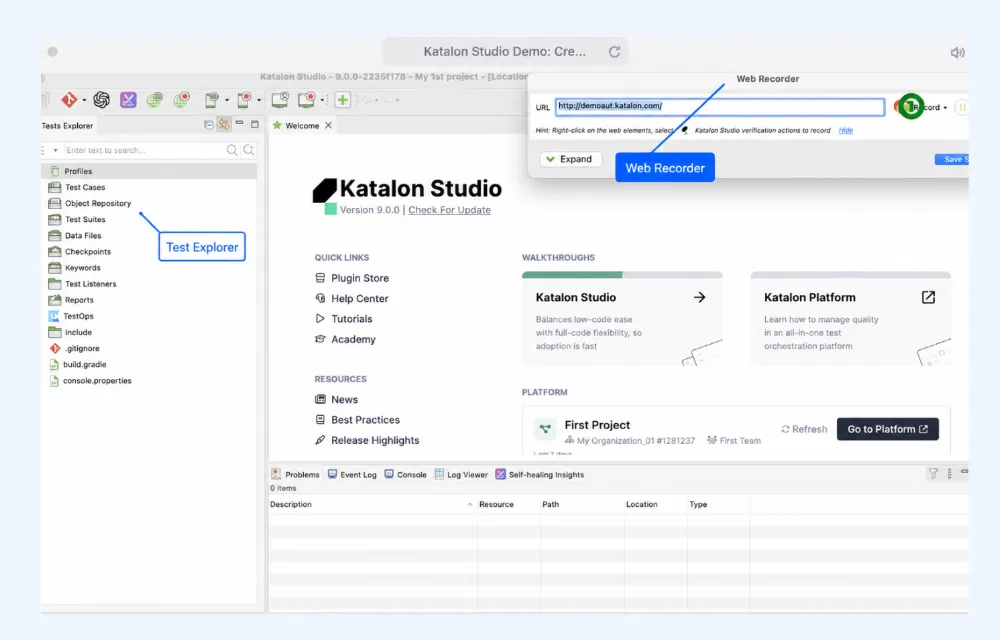The image size is (1000, 640).
Task: Select the Data Files folder
Action: pyautogui.click(x=83, y=235)
